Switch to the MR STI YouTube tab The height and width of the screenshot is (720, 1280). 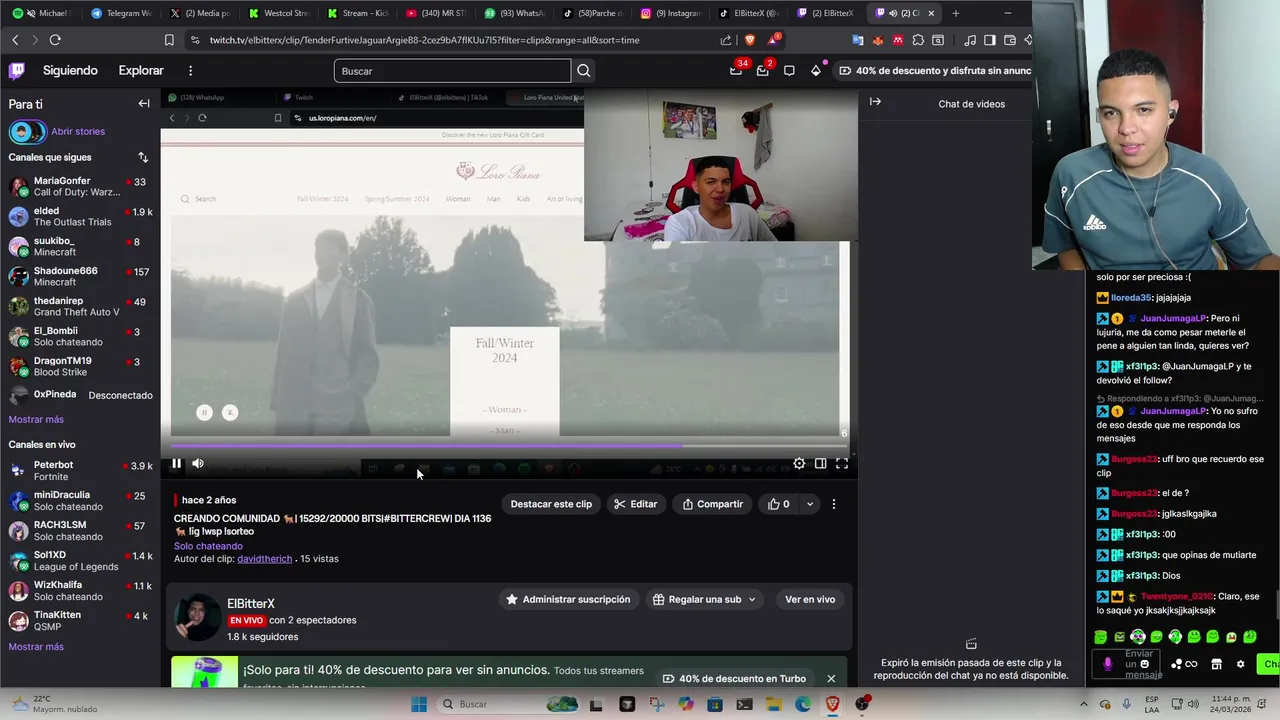[x=437, y=13]
